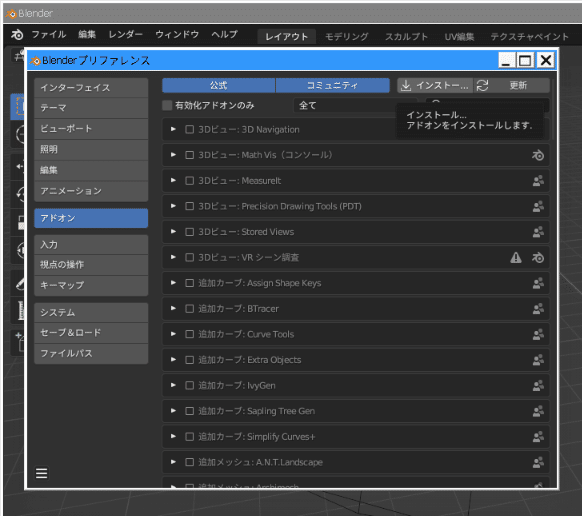Enable the BTracer add-on checkbox

[x=190, y=308]
